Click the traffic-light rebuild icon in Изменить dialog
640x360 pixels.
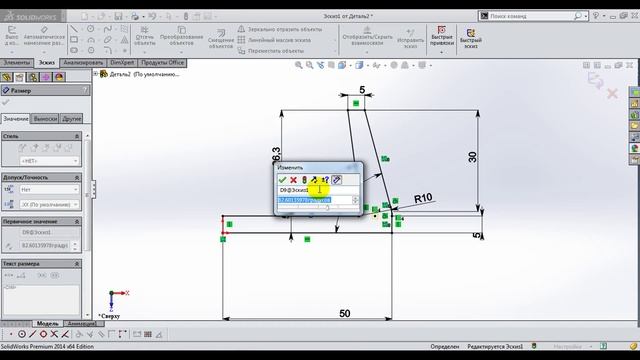304,180
